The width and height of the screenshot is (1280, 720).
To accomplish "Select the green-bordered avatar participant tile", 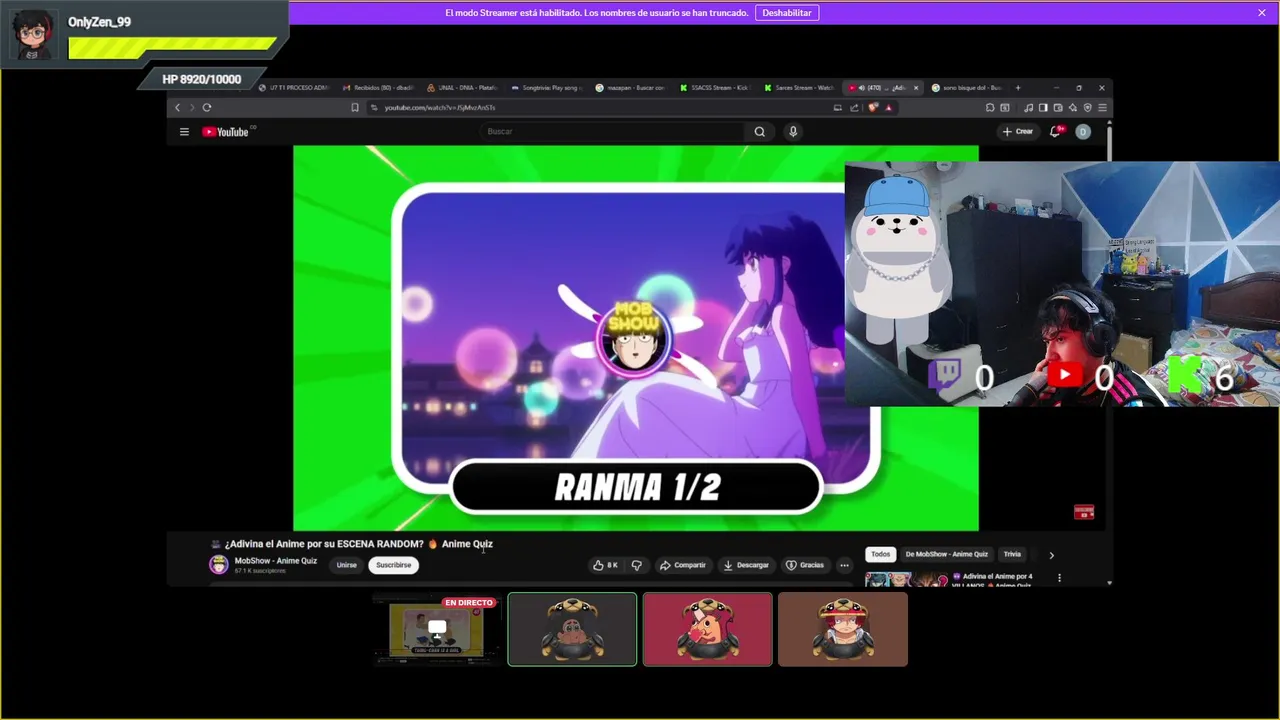I will point(572,629).
